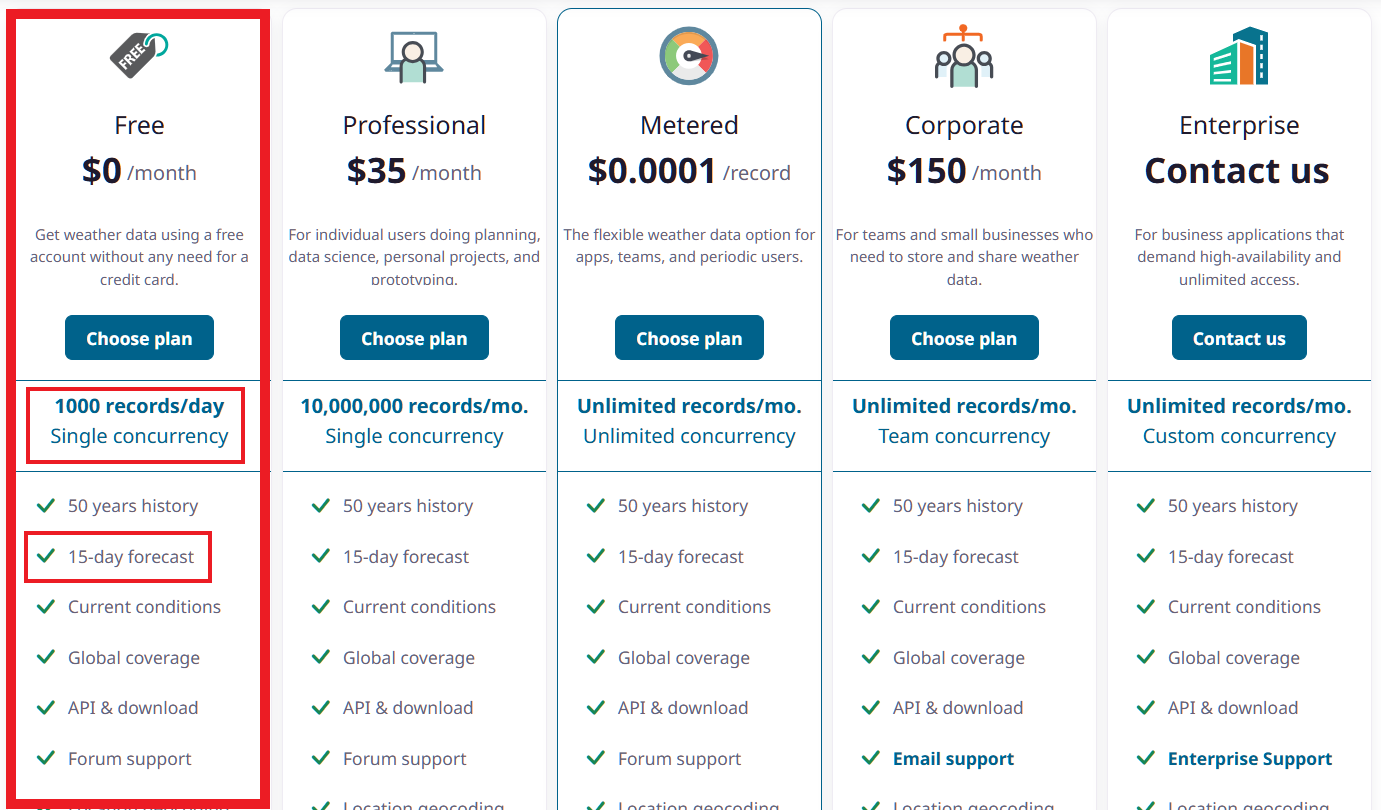Click checkmark next to Enterprise Support

click(1146, 758)
